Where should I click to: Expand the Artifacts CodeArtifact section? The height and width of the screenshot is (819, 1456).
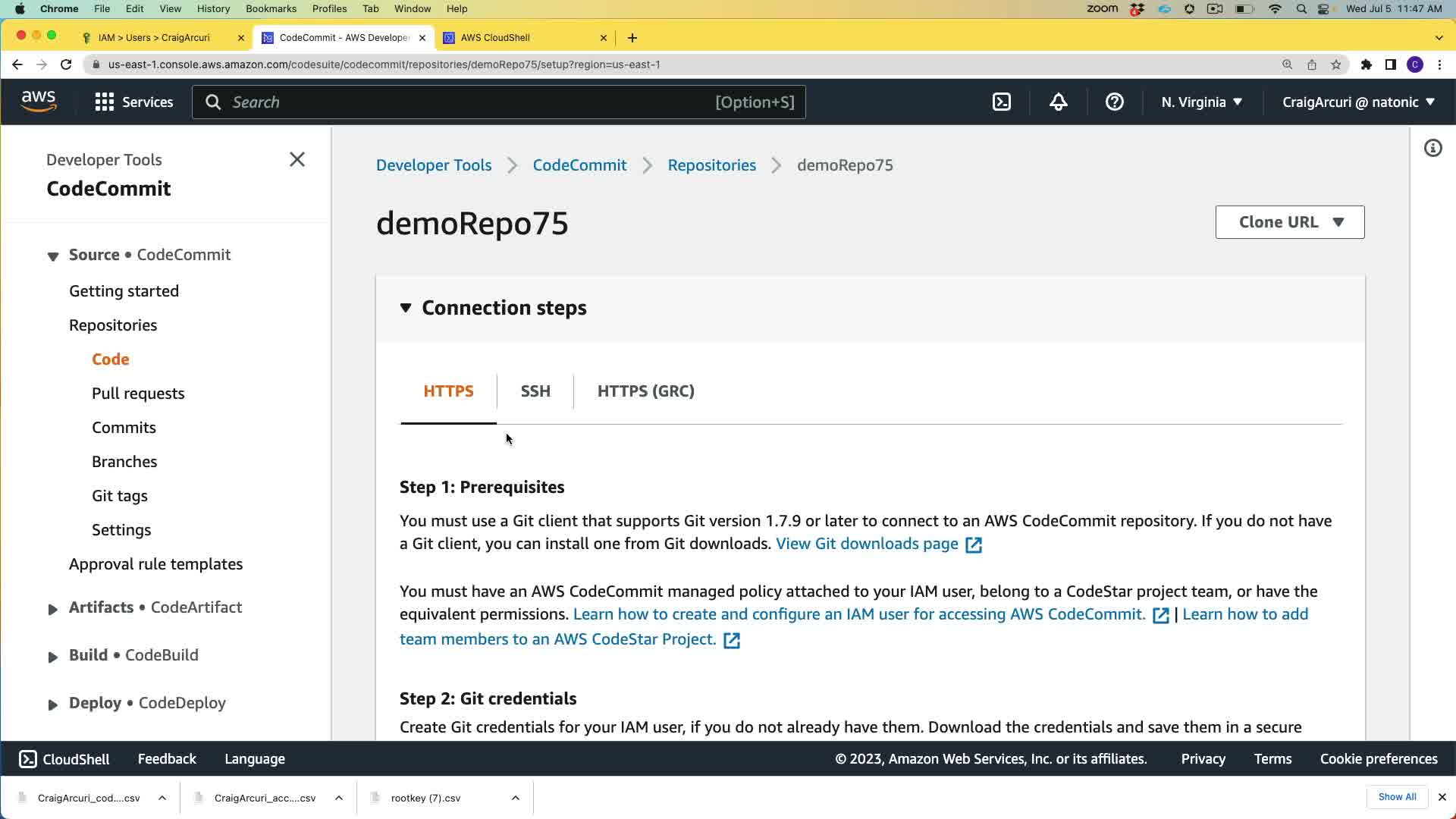coord(52,609)
